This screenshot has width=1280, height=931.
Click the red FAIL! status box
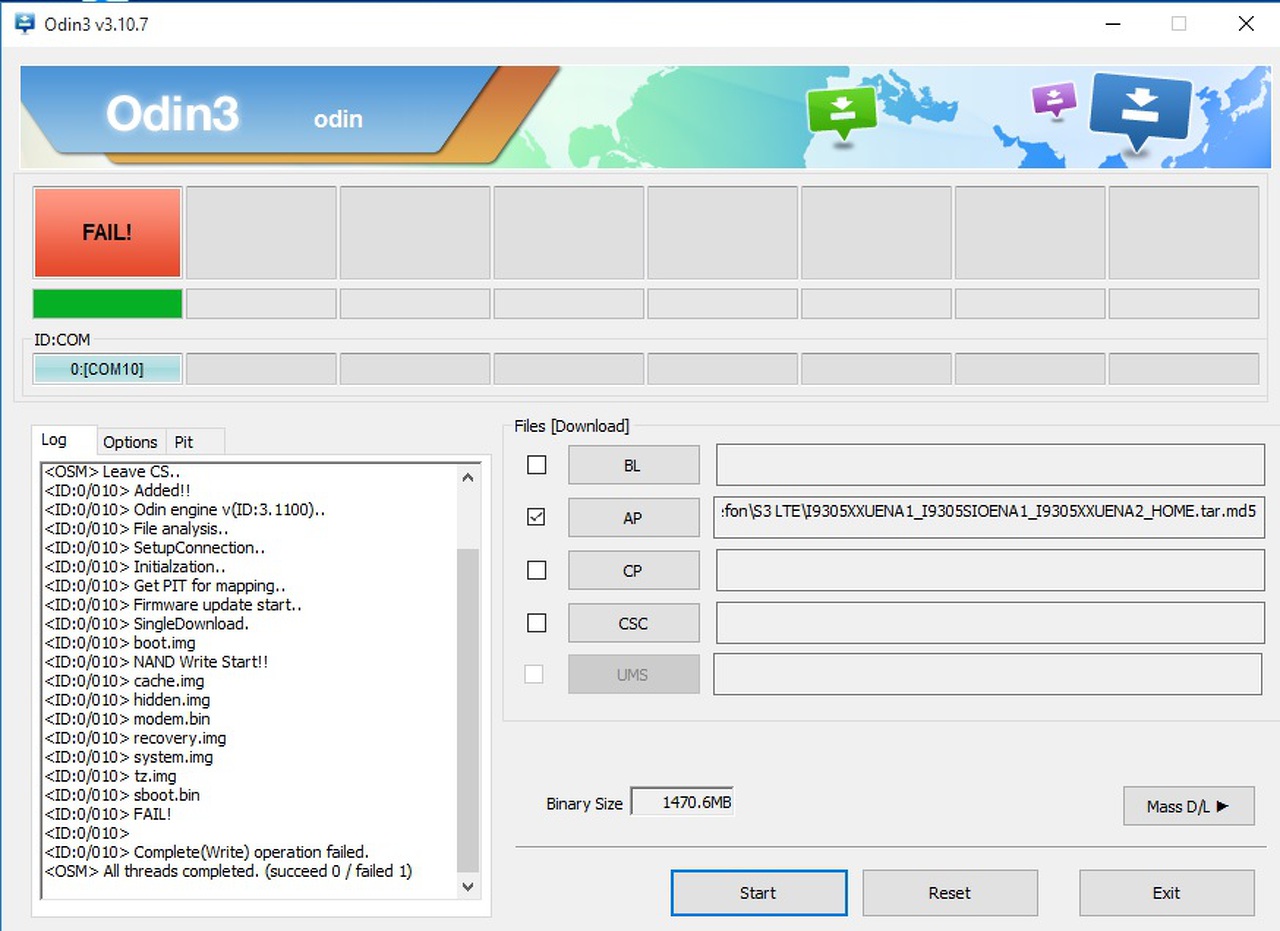pos(107,232)
